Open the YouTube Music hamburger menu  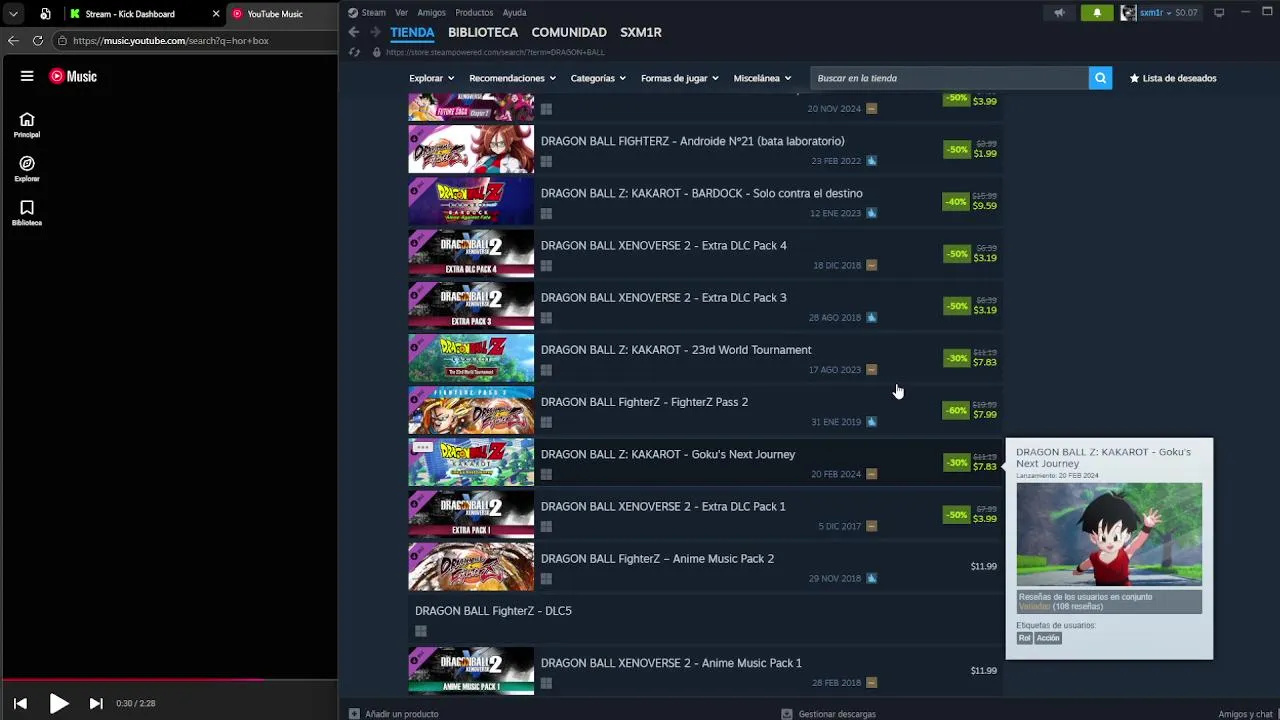[27, 76]
